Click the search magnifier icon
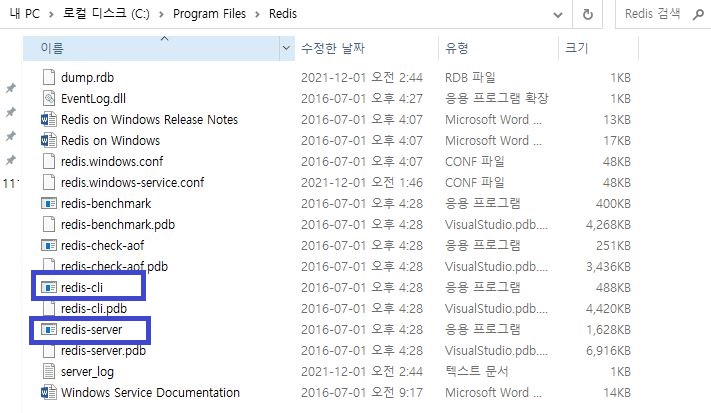This screenshot has height=413, width=711. (698, 15)
